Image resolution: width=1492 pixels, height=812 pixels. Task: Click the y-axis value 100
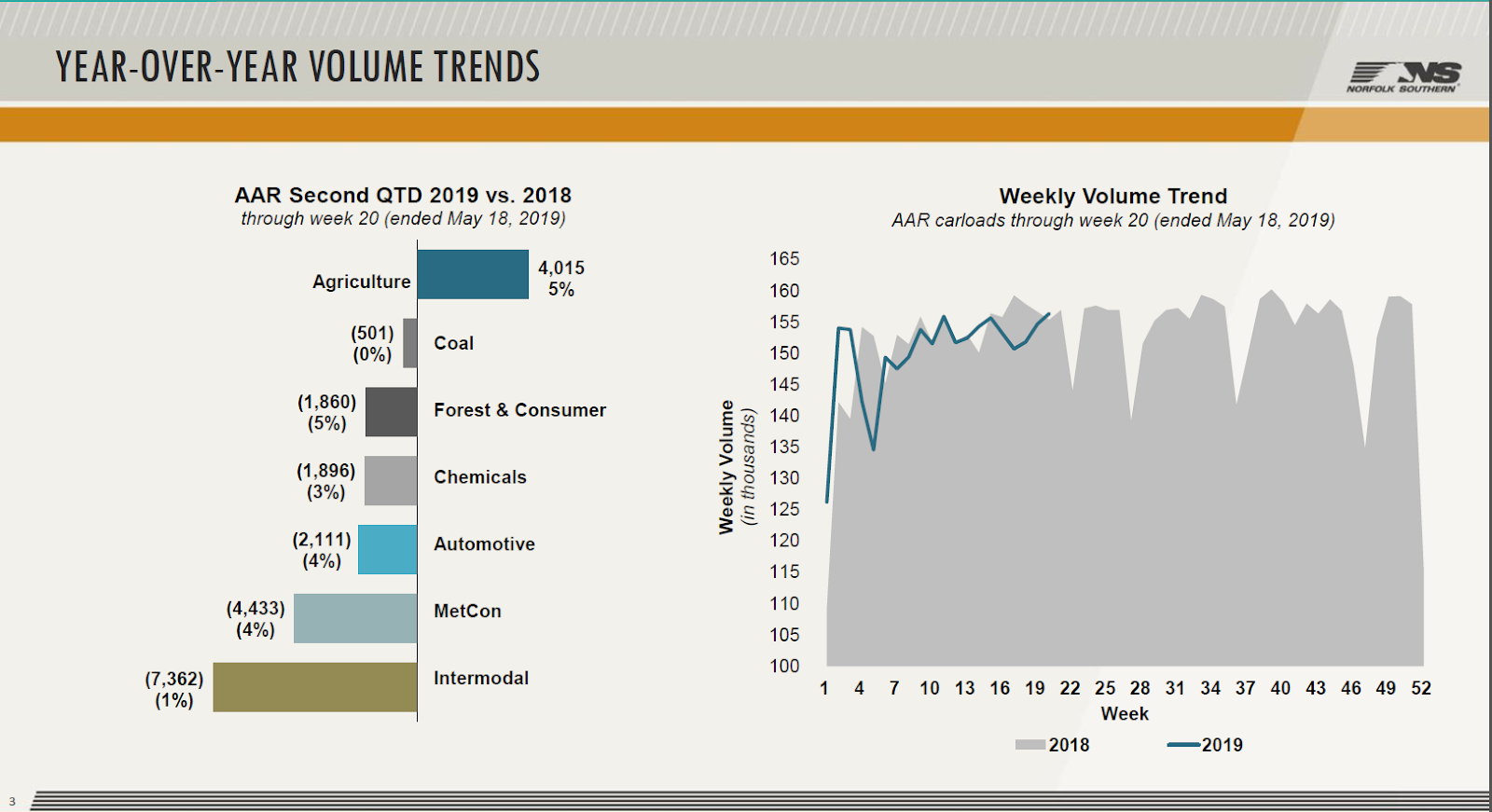[784, 666]
